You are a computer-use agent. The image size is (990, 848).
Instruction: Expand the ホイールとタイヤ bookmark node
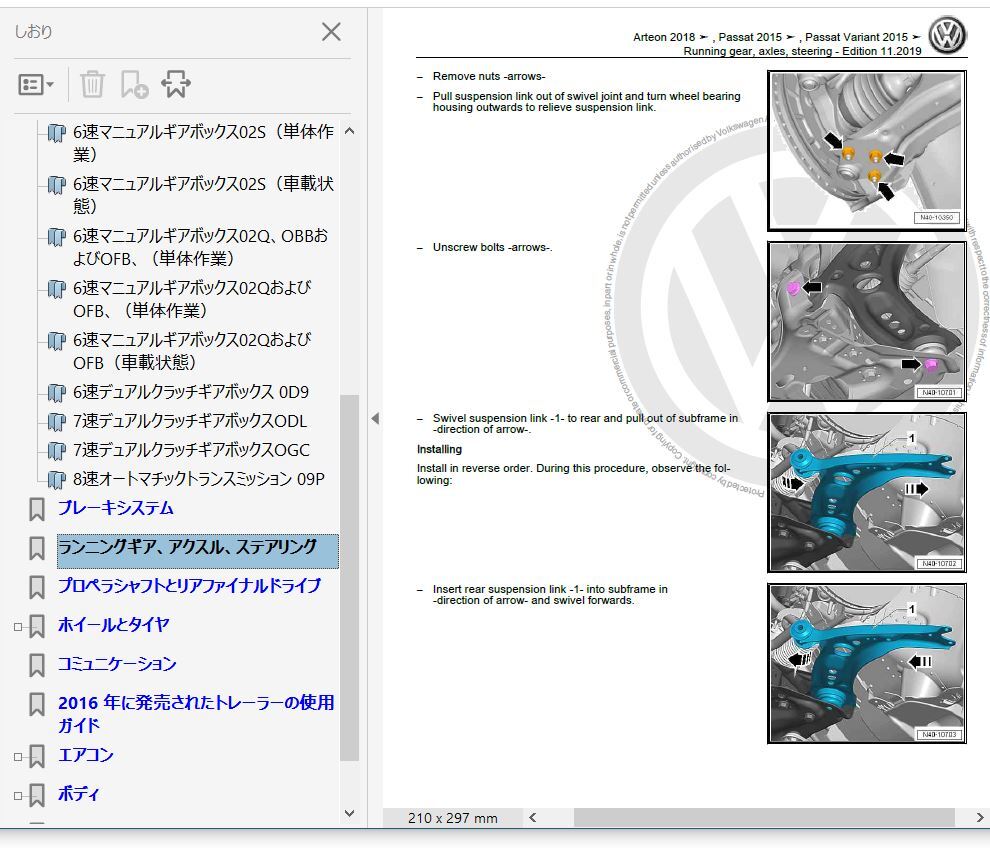tap(18, 627)
